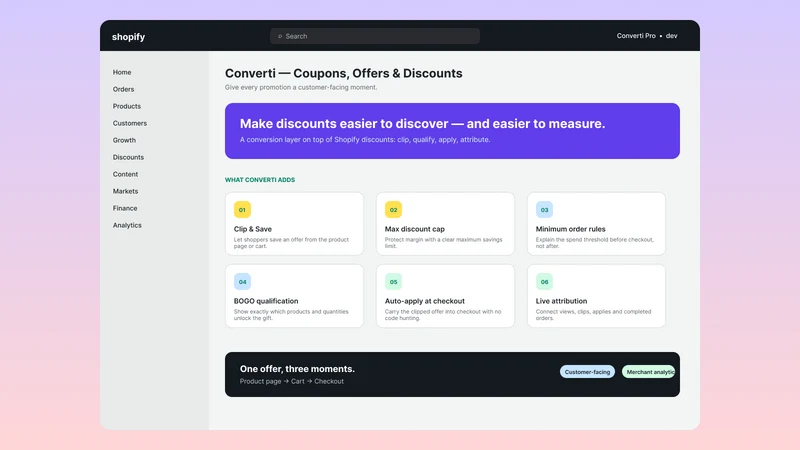This screenshot has width=800, height=450.
Task: Click 'Show exactly which products' description
Action: coord(291,315)
